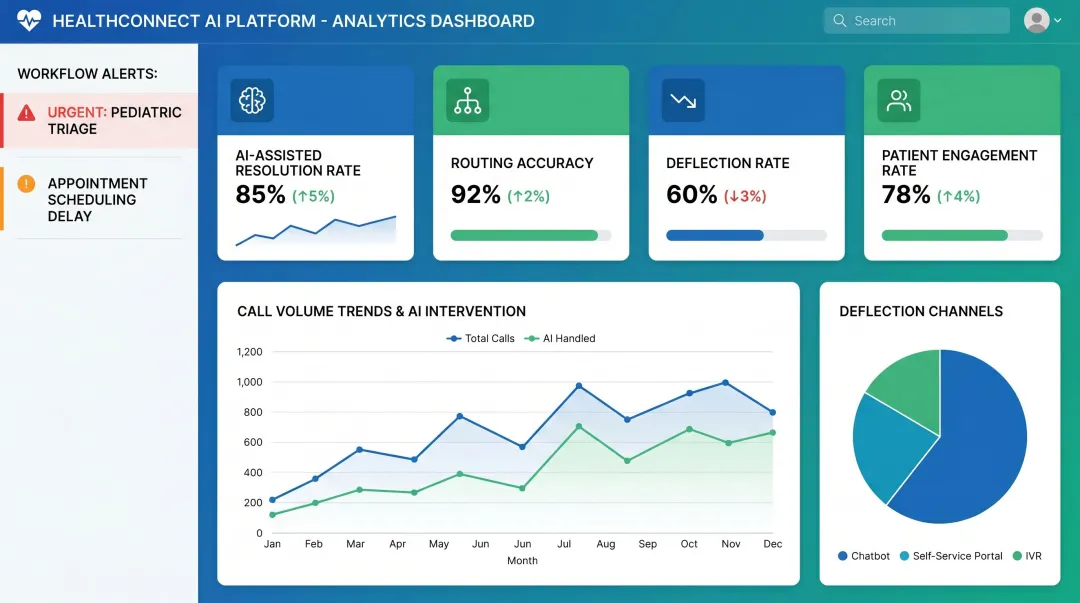Image resolution: width=1080 pixels, height=603 pixels.
Task: Toggle the AI Handled legend series
Action: [x=560, y=338]
